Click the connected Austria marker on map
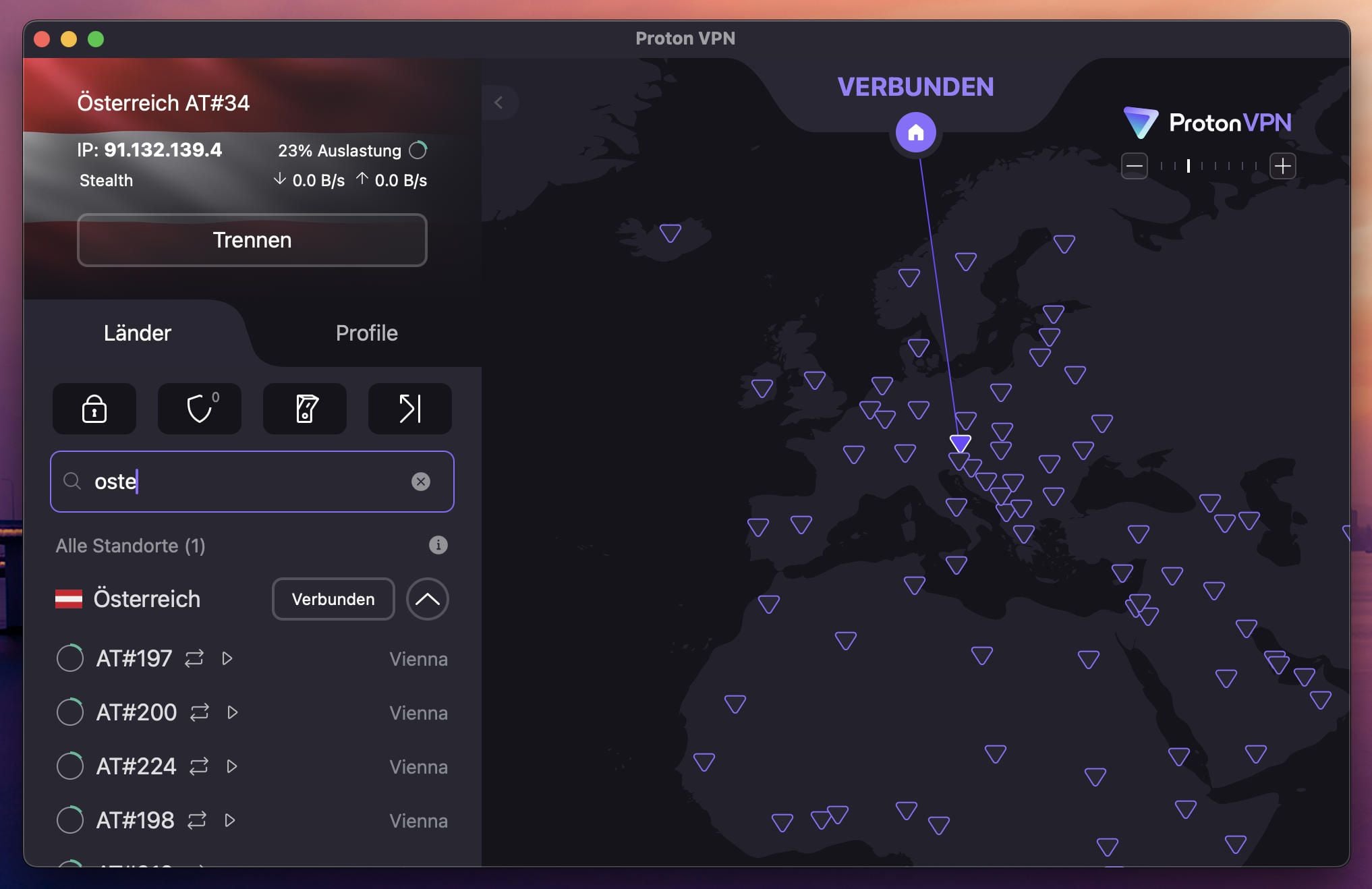This screenshot has width=1372, height=889. click(961, 443)
